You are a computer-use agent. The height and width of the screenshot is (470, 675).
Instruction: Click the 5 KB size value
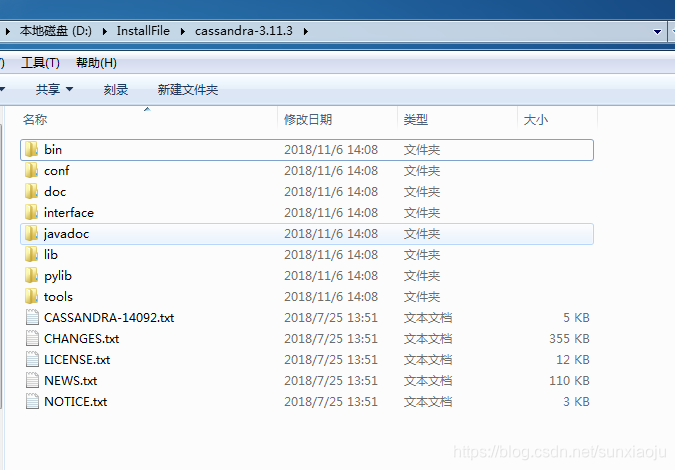576,318
